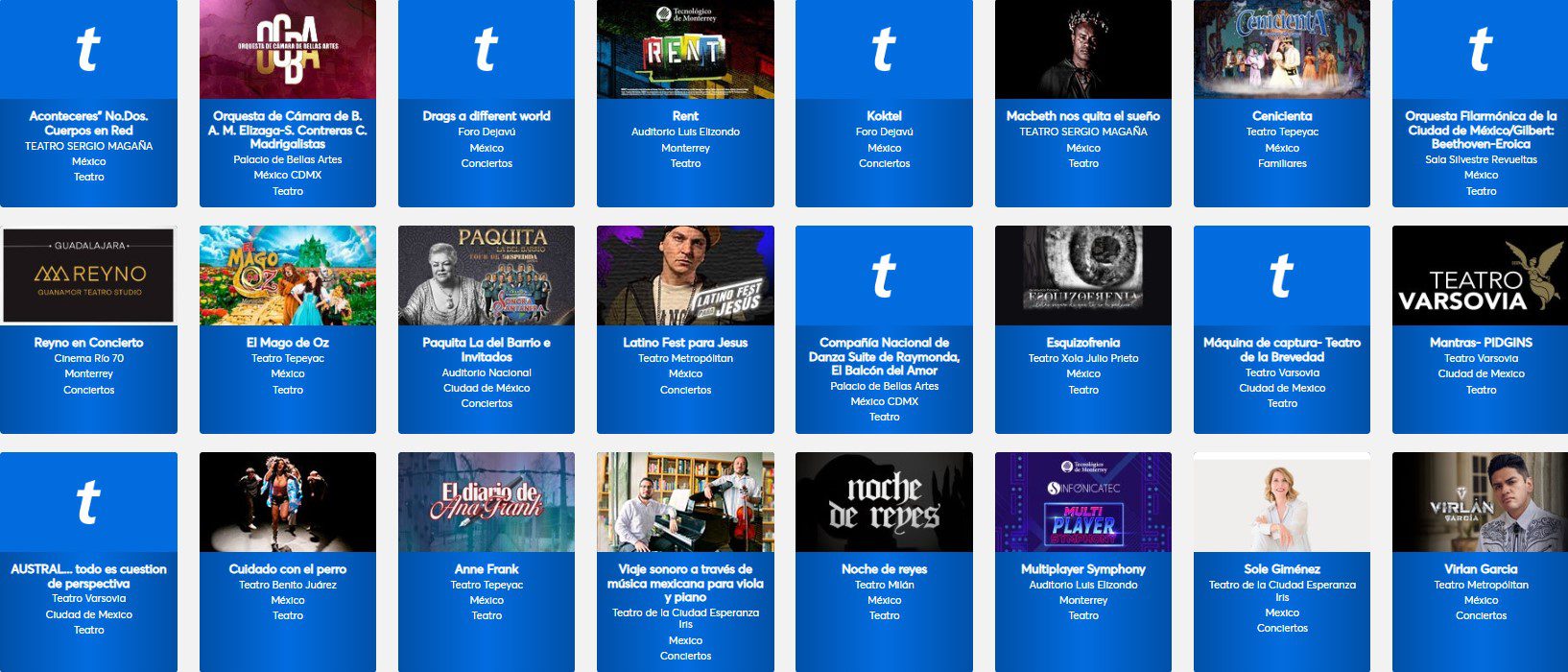This screenshot has height=672, width=1568.
Task: Open the Drags a different world title
Action: coord(487,116)
